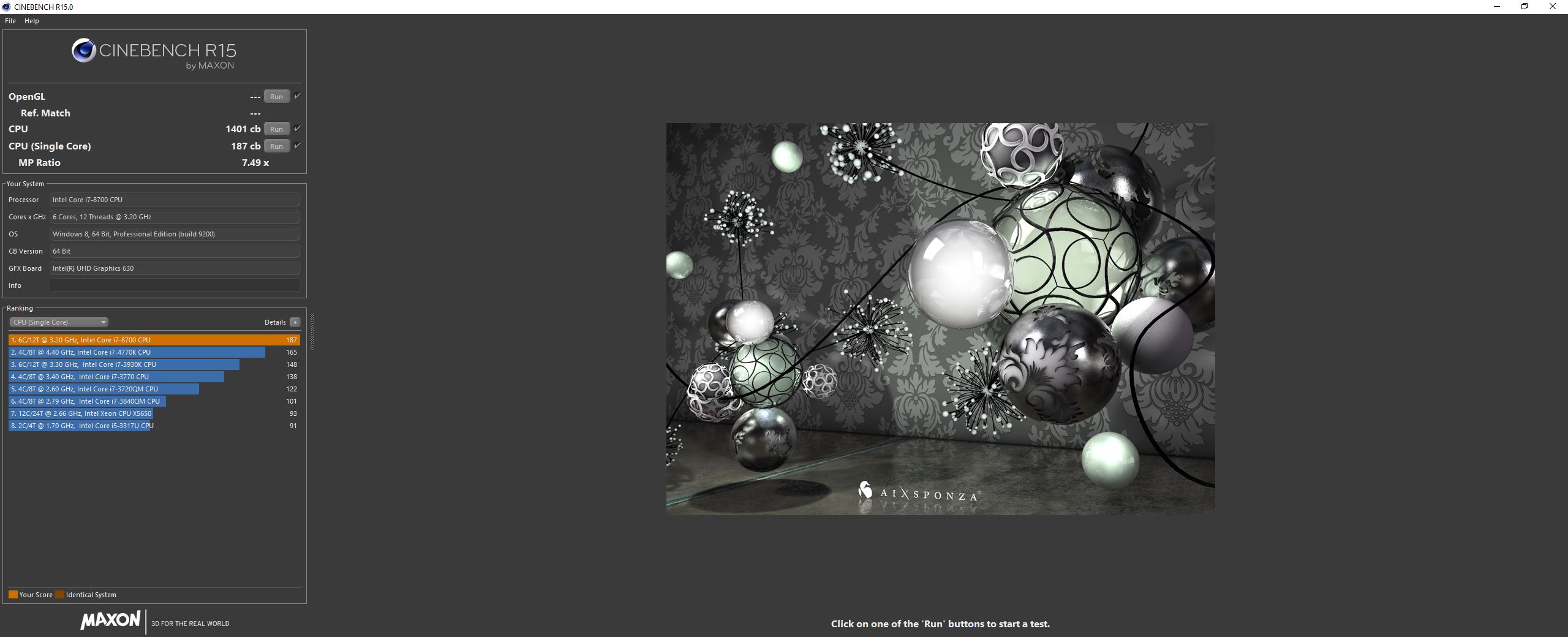Screen dimensions: 1568x637
Task: Click the GFX Board UHD Graphics 630 field
Action: tap(175, 268)
